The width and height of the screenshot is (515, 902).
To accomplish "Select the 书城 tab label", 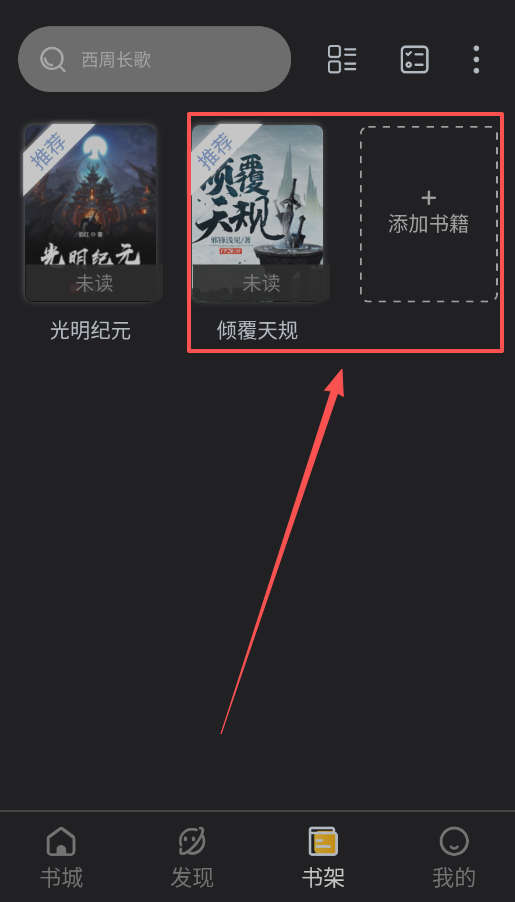I will (61, 878).
